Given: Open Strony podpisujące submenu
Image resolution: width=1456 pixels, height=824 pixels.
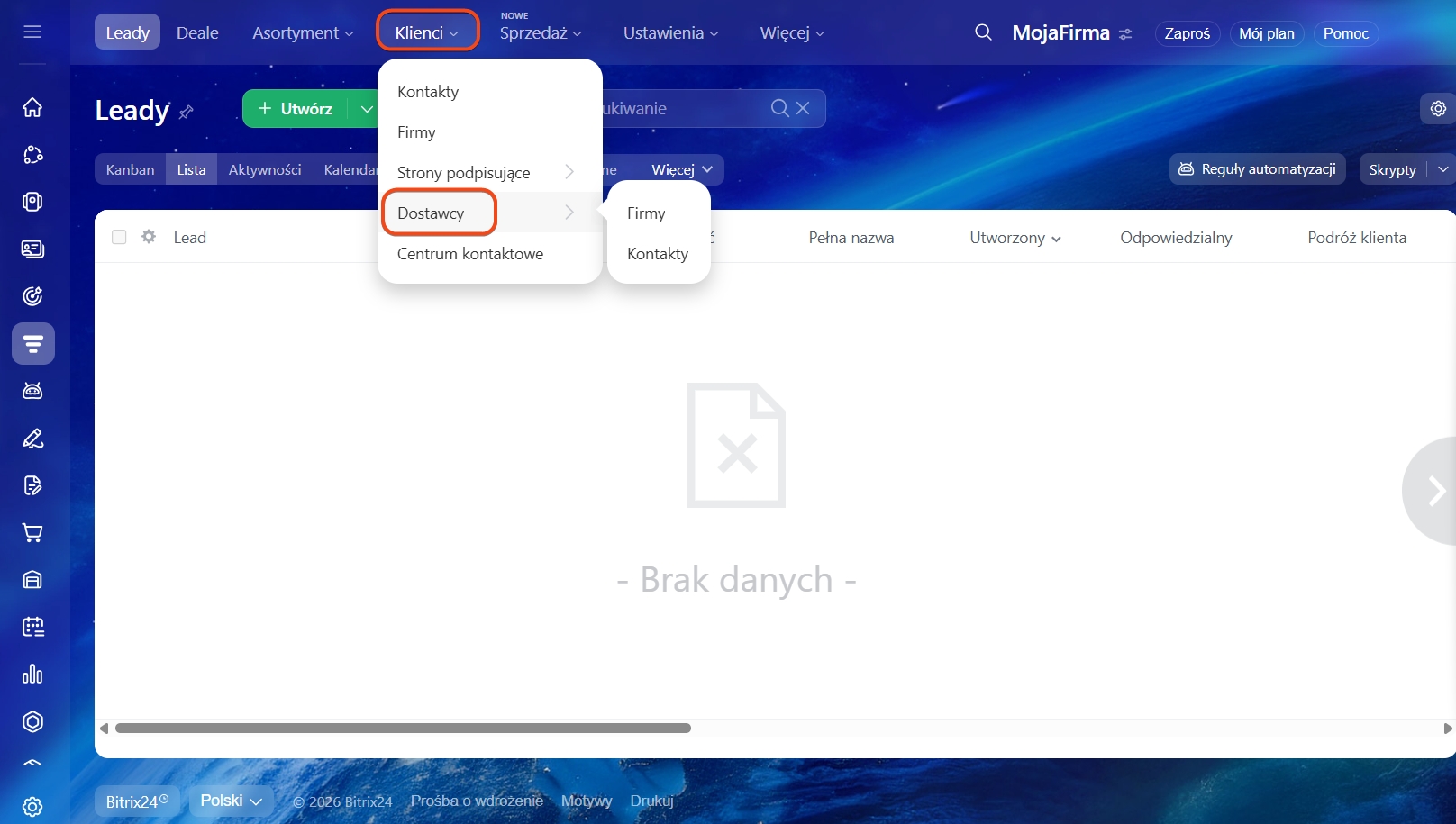Looking at the screenshot, I should pyautogui.click(x=490, y=172).
